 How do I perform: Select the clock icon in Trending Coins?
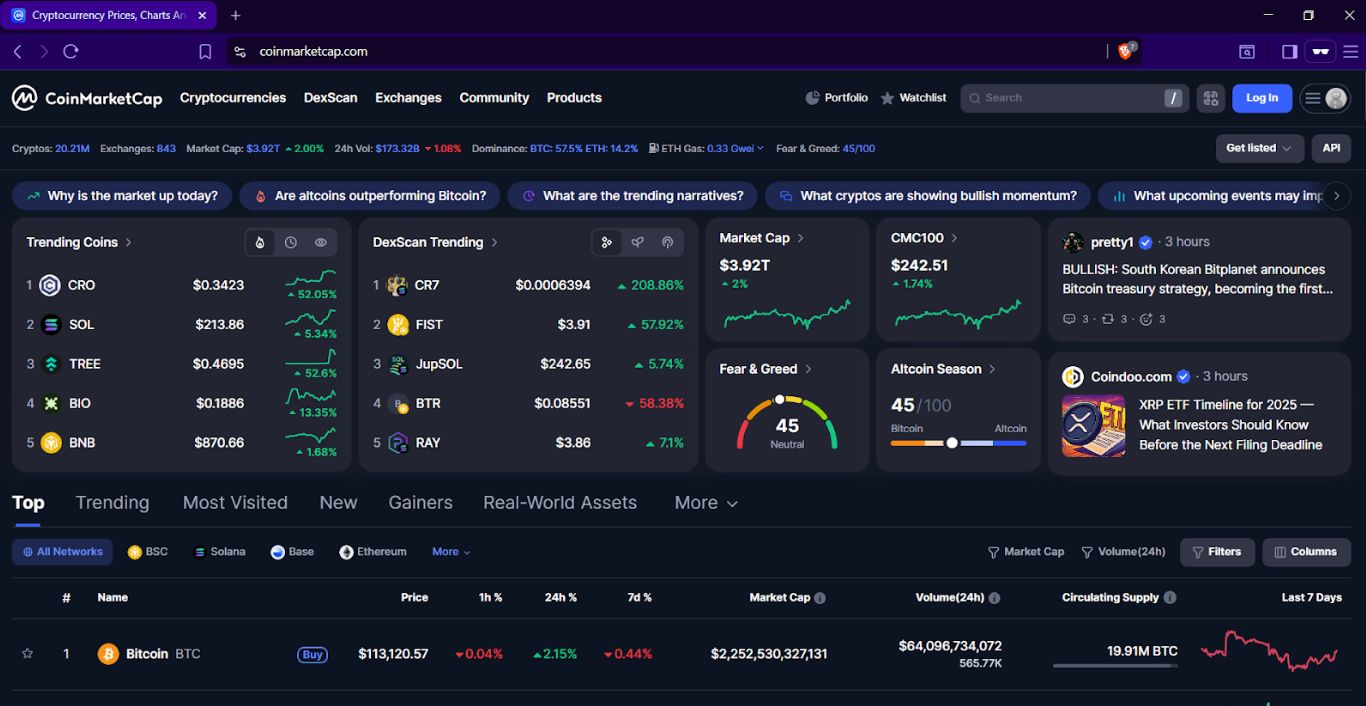click(x=290, y=242)
